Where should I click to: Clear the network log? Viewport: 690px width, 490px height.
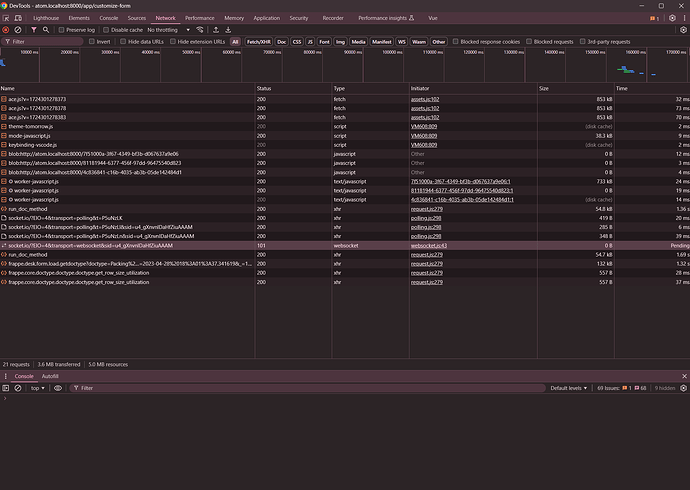(18, 30)
